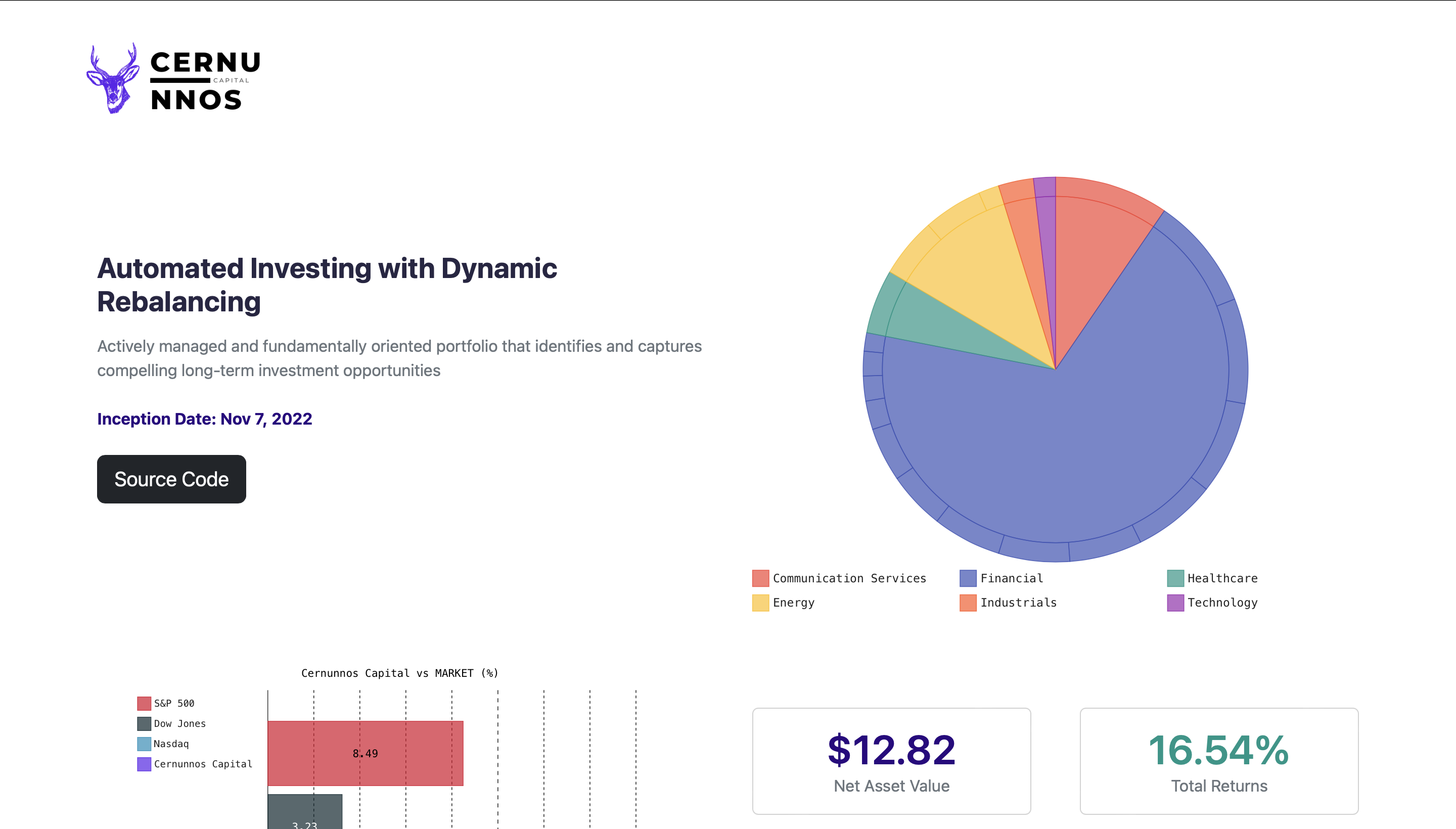Image resolution: width=1456 pixels, height=829 pixels.
Task: Click the Cernunnos Capital stag logo
Action: pos(113,78)
